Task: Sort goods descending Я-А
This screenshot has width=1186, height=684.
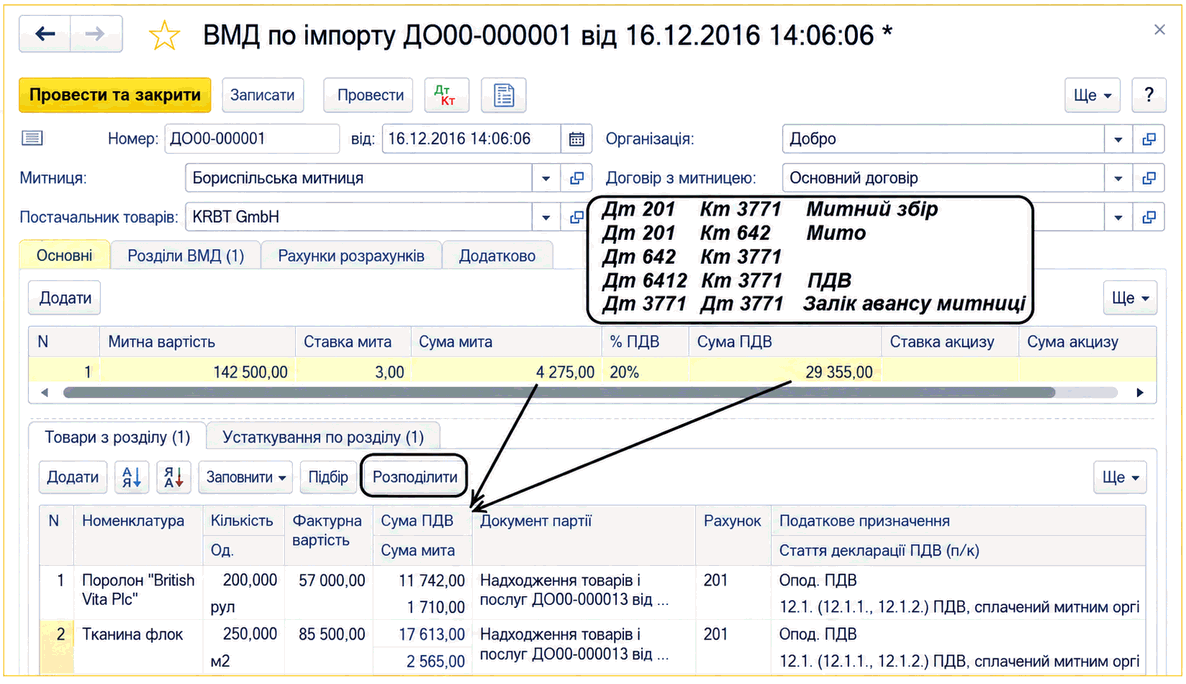Action: tap(174, 477)
